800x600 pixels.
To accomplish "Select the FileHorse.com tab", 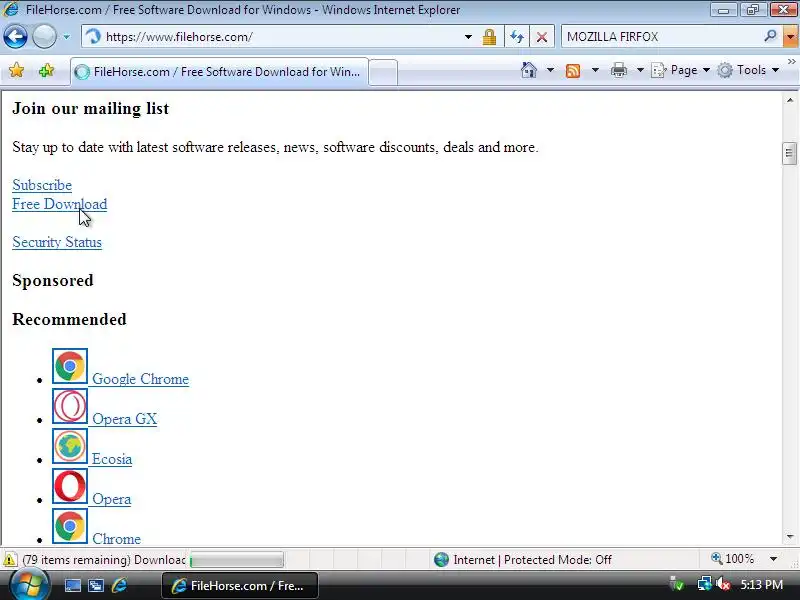I will coord(219,72).
